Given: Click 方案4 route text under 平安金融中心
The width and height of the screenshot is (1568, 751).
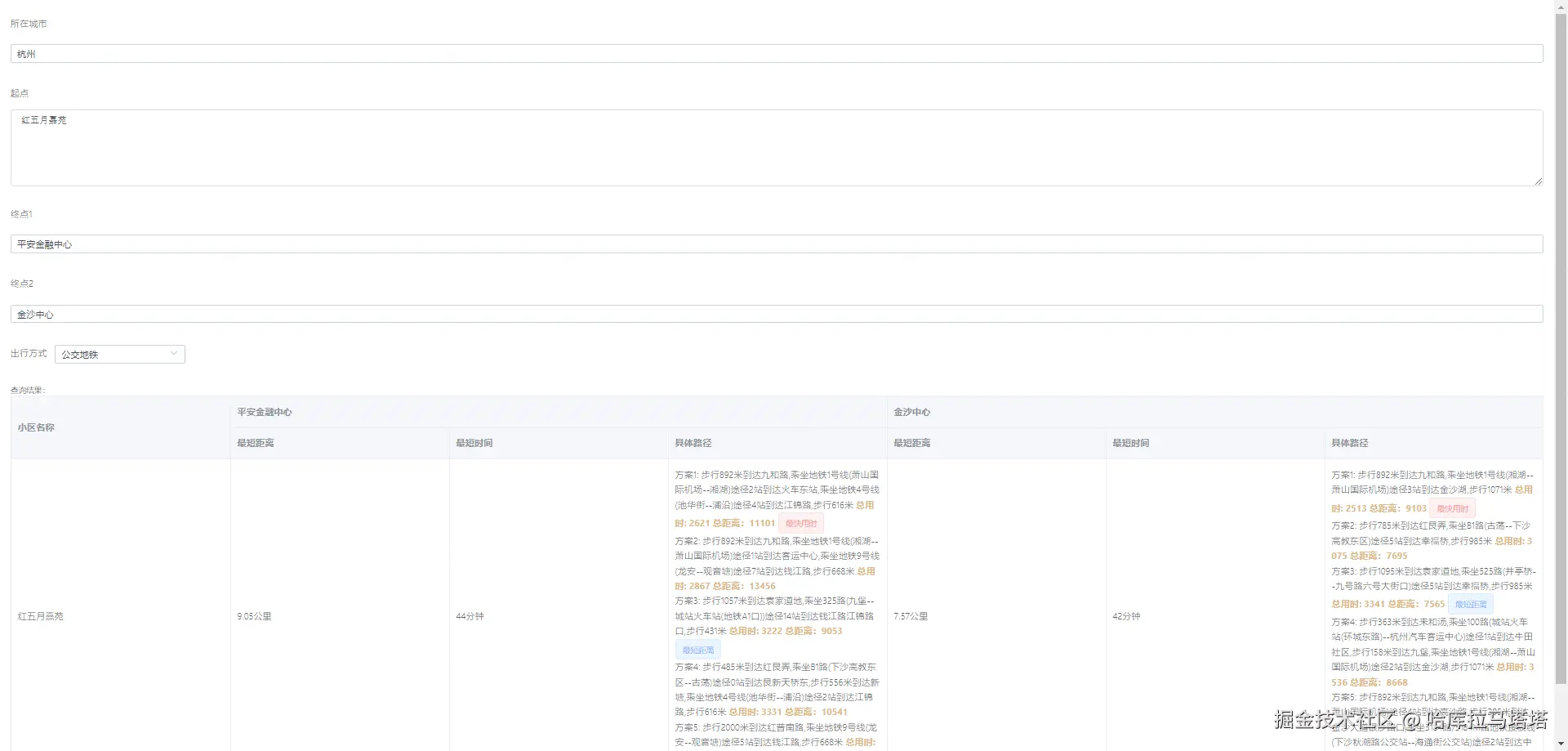Looking at the screenshot, I should point(777,689).
